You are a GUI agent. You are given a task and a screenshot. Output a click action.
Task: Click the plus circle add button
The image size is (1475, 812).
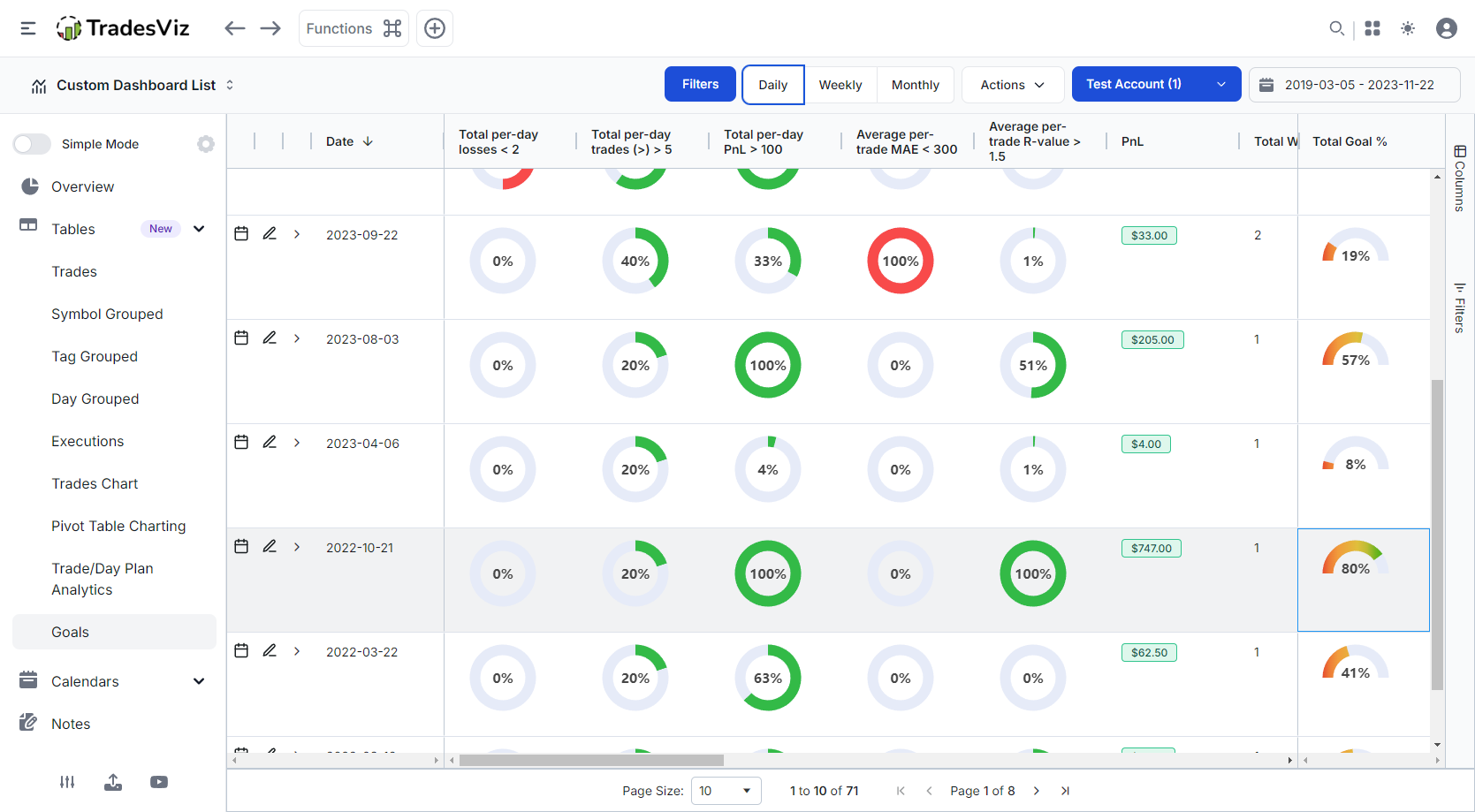pos(435,28)
